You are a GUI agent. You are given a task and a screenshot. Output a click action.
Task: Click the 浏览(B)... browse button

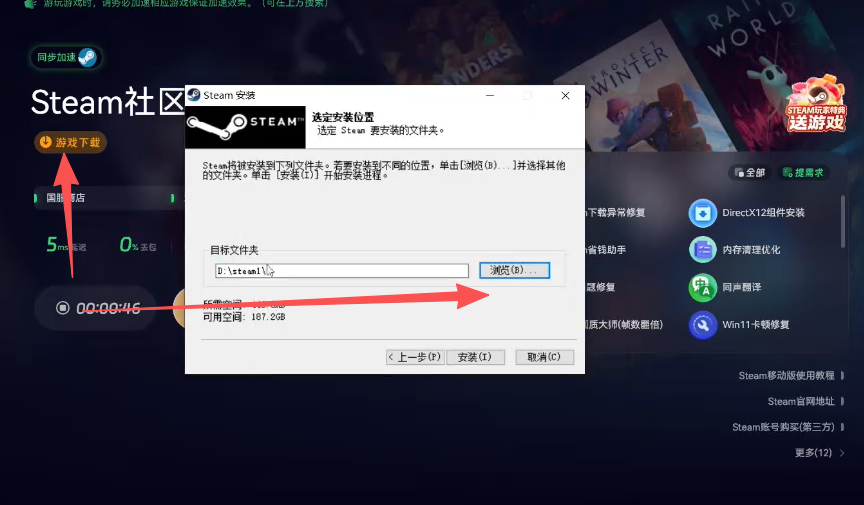pyautogui.click(x=514, y=271)
